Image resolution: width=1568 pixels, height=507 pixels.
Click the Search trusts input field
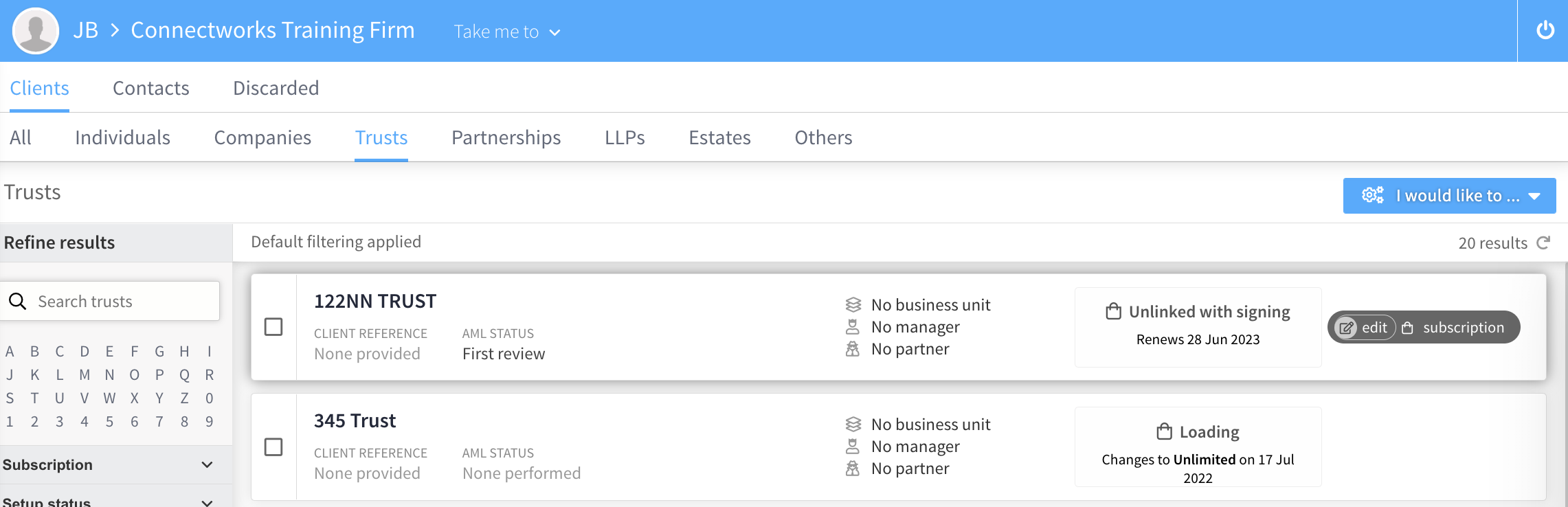124,302
